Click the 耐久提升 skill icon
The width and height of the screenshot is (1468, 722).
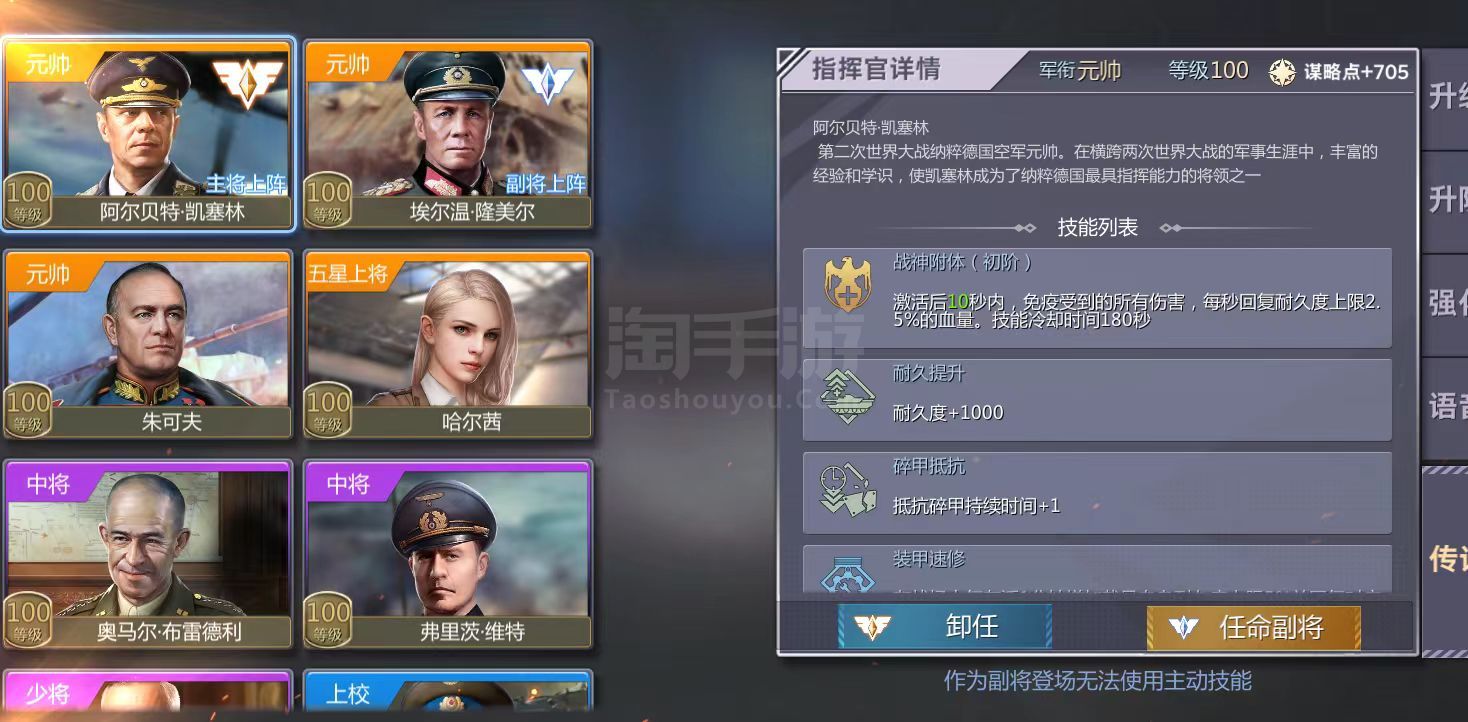(847, 397)
